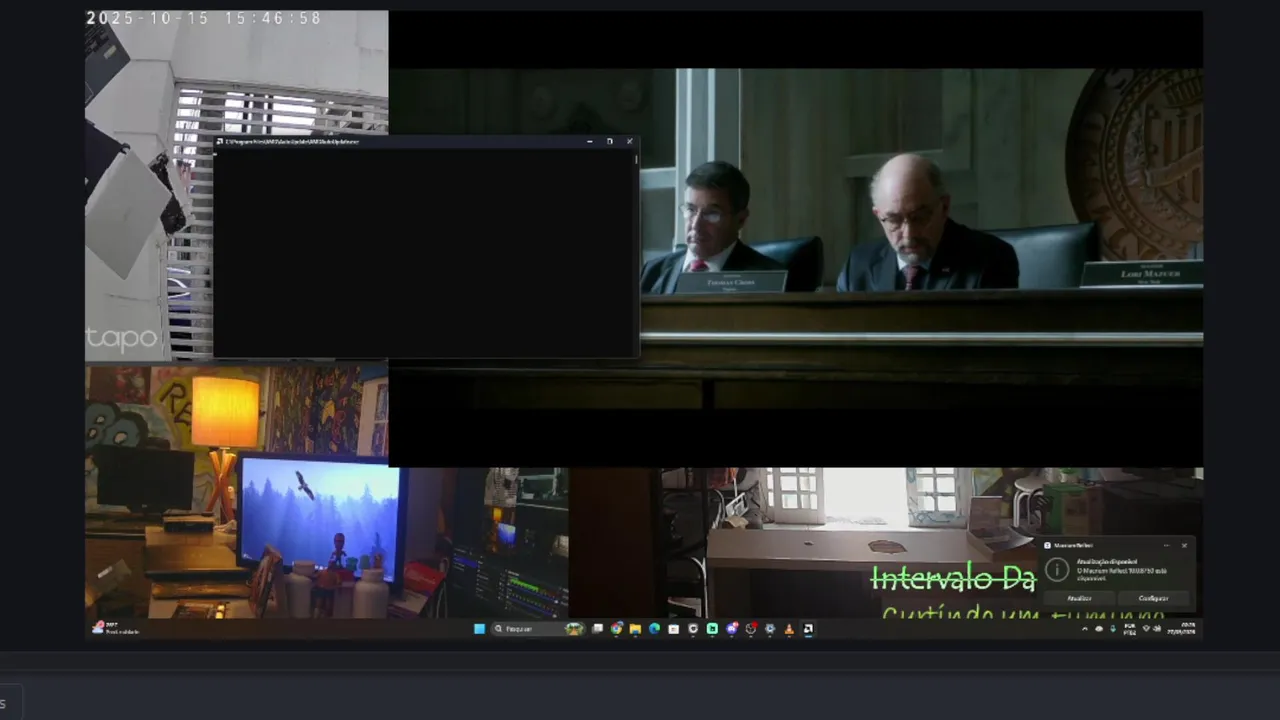This screenshot has height=720, width=1280.
Task: Maximize the AMD updater console window
Action: point(610,141)
